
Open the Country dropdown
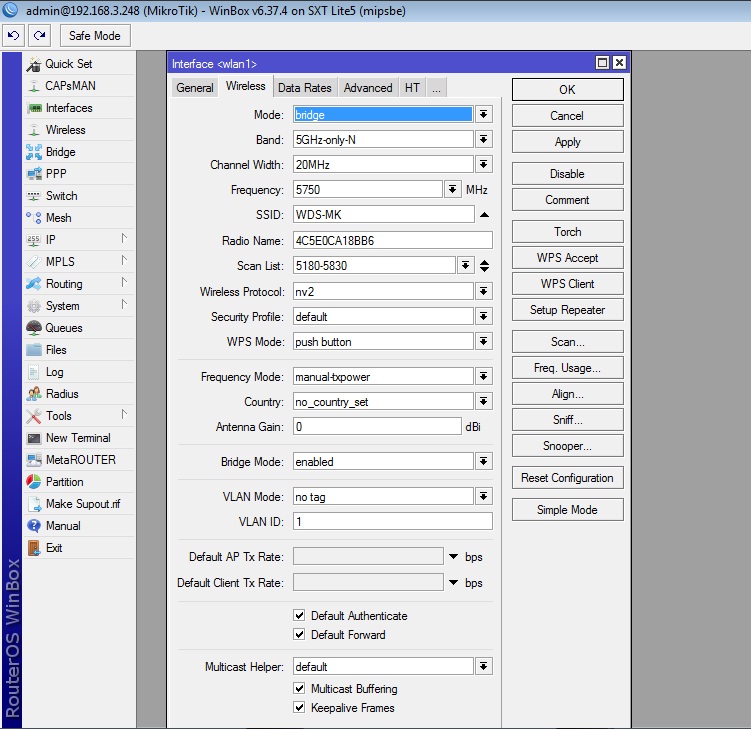(x=484, y=401)
